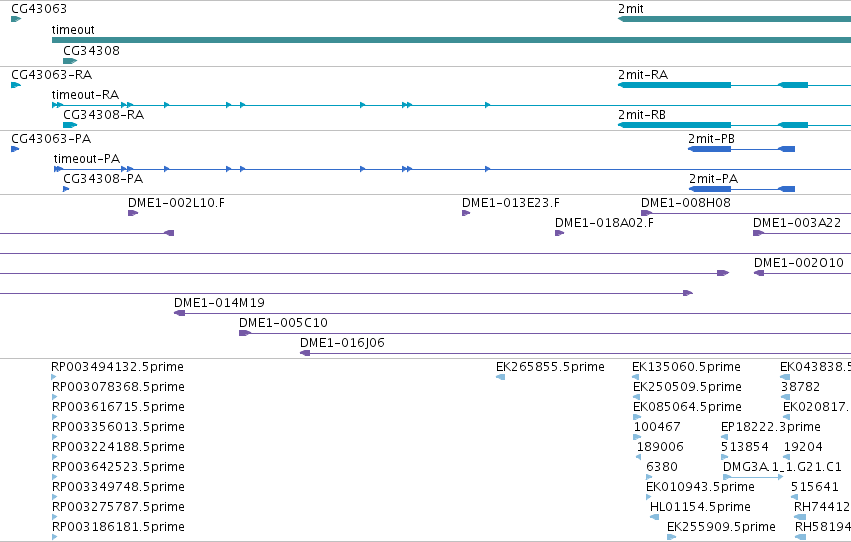851x542 pixels.
Task: Click the 2mit-PB protein label
Action: 712,138
